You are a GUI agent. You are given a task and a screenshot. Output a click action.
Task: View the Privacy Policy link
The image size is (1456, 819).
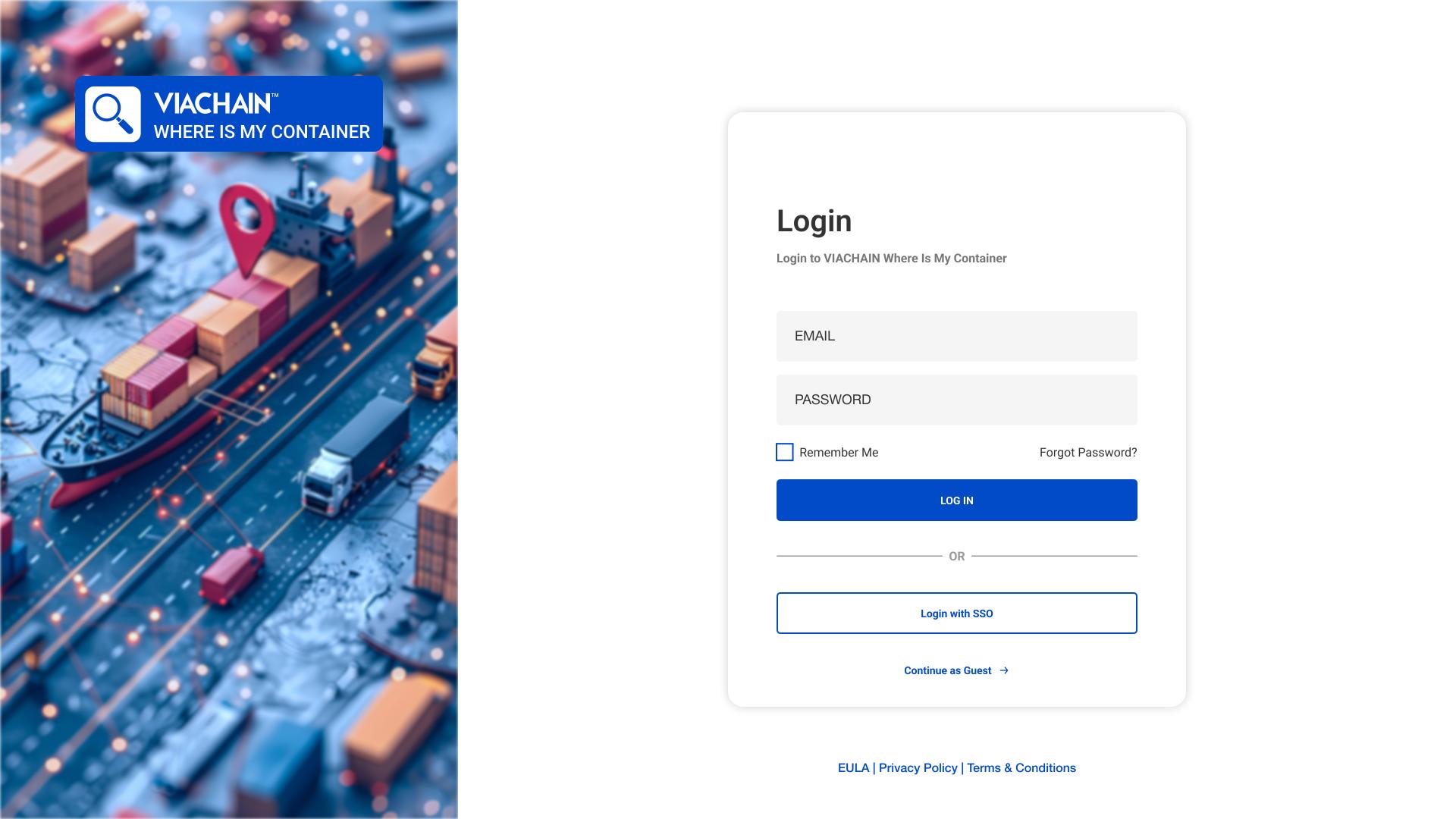pos(918,768)
